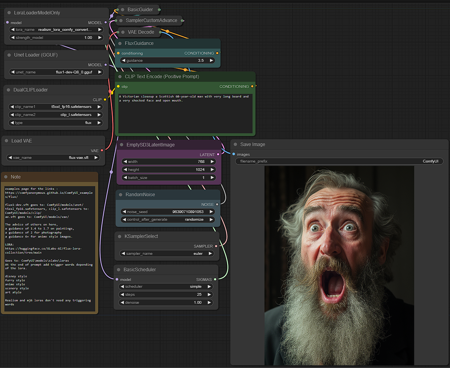This screenshot has height=368, width=450.
Task: Click the filename_prefix field in Save Image
Action: click(x=339, y=161)
